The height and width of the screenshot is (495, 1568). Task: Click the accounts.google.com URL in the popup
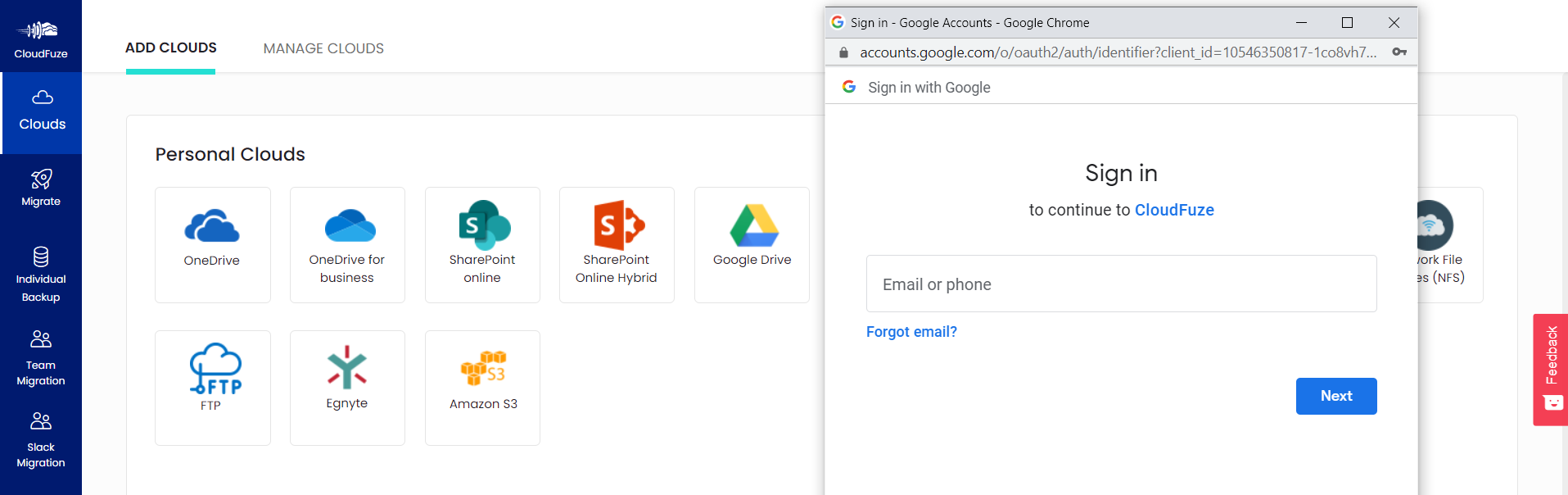pyautogui.click(x=1118, y=52)
